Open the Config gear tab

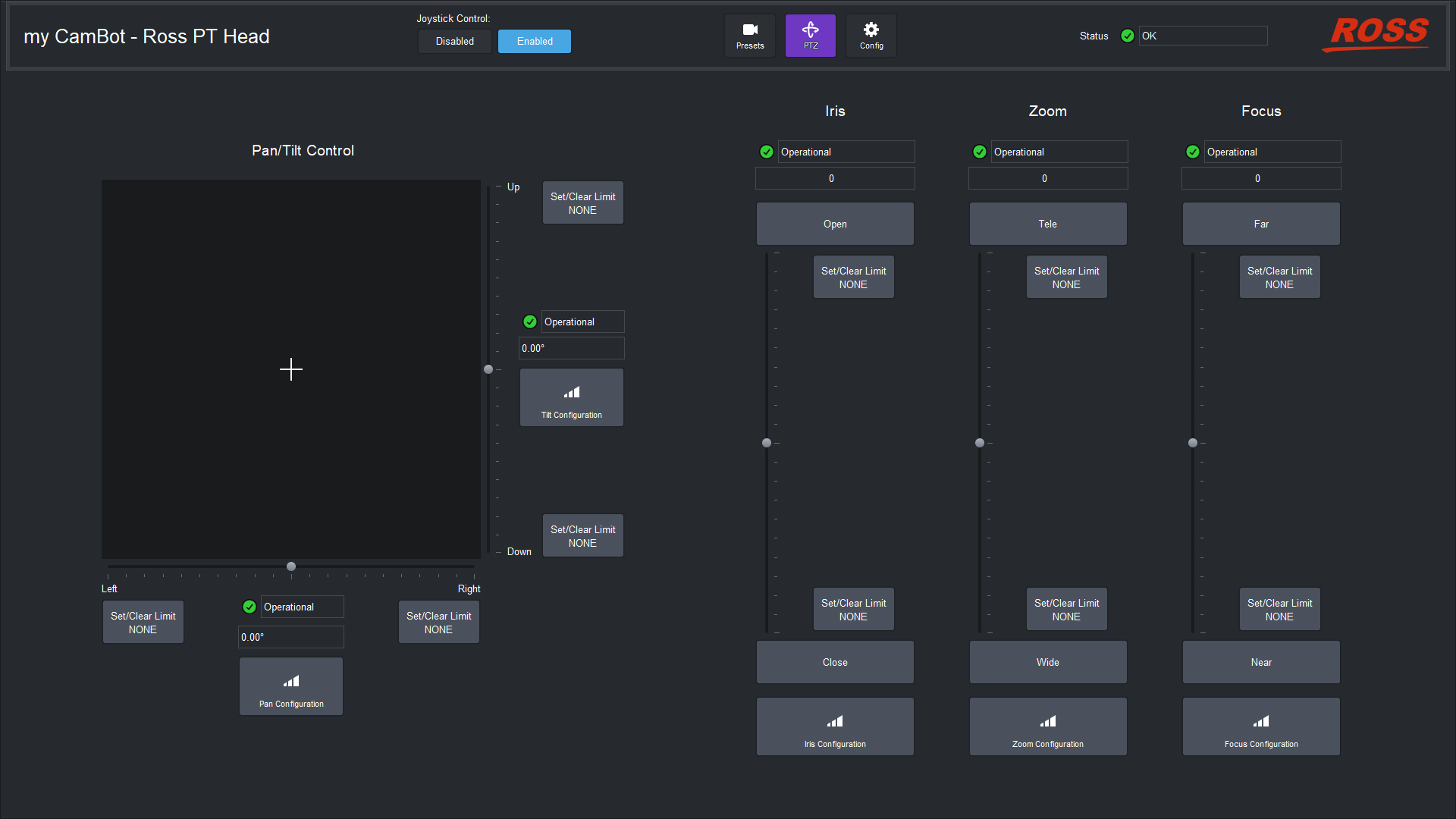pos(871,36)
